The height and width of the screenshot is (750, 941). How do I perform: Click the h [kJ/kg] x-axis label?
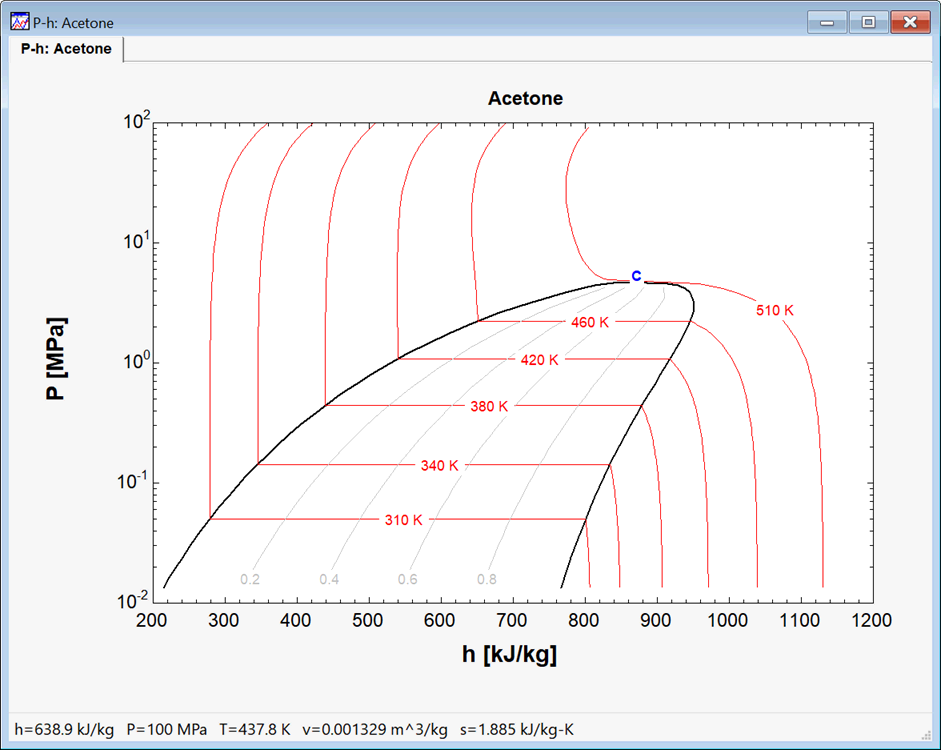[510, 655]
